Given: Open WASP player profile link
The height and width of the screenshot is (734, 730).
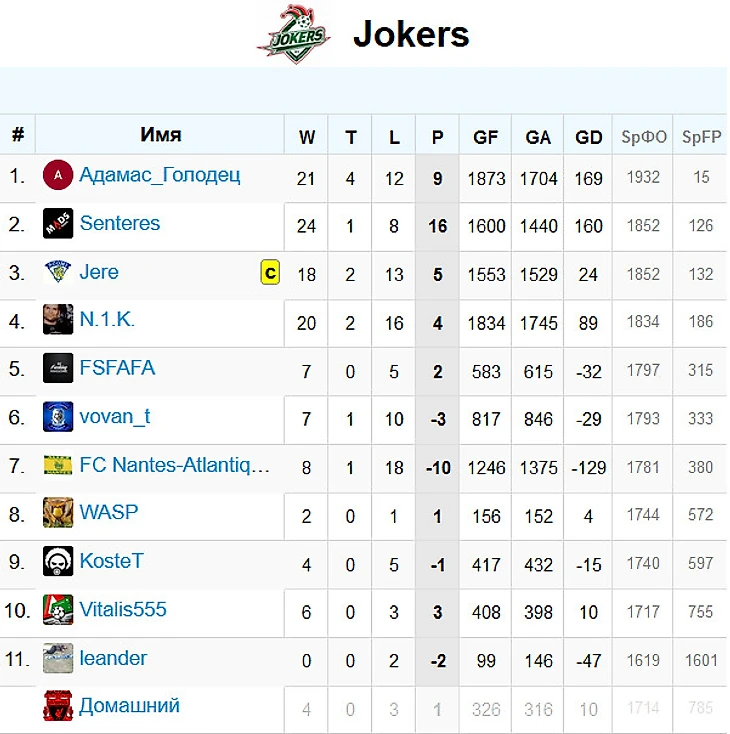Looking at the screenshot, I should 109,512.
